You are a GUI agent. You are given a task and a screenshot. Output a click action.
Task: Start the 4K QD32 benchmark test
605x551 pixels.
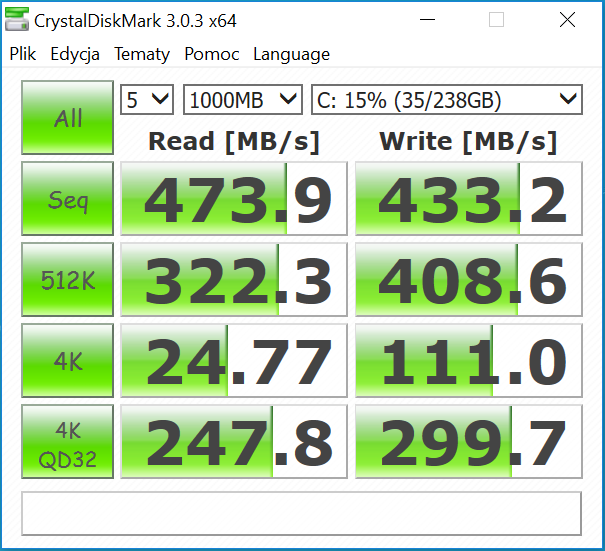click(68, 441)
